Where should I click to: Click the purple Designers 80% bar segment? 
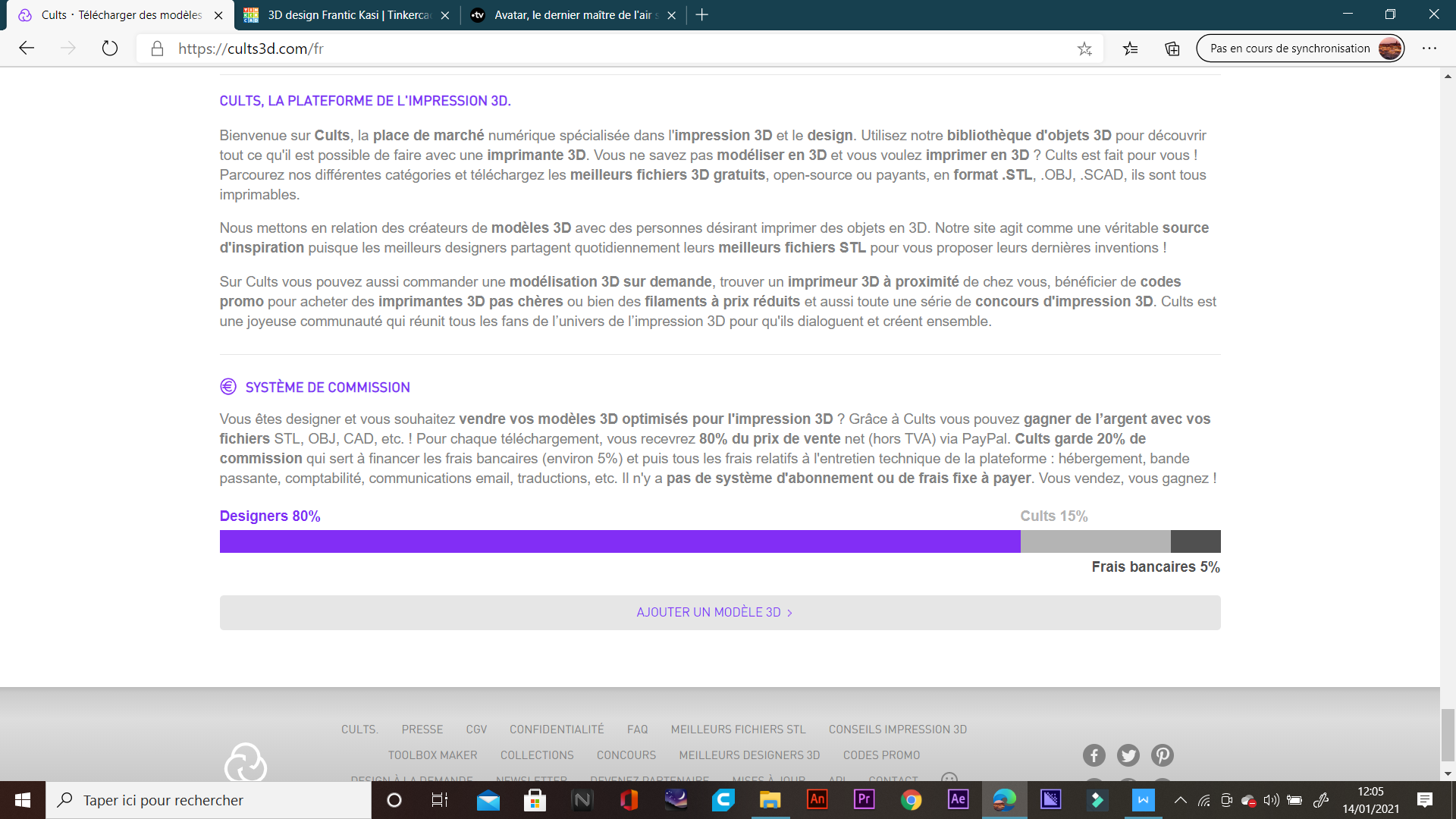(x=620, y=541)
